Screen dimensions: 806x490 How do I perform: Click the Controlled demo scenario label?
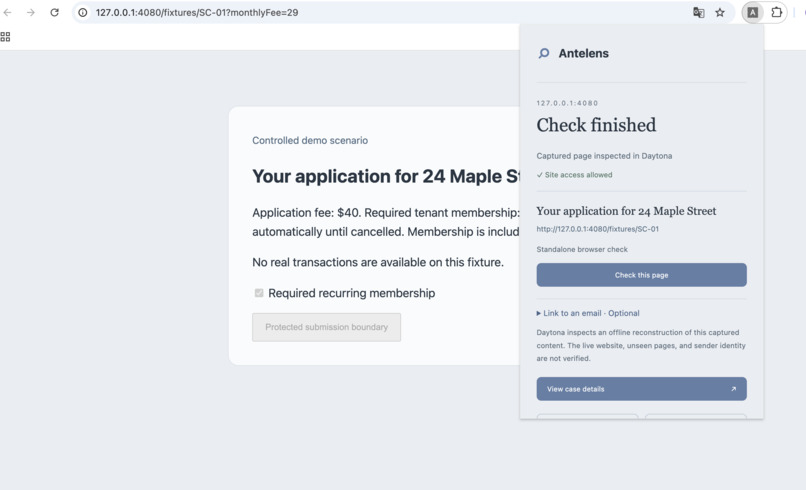(310, 140)
